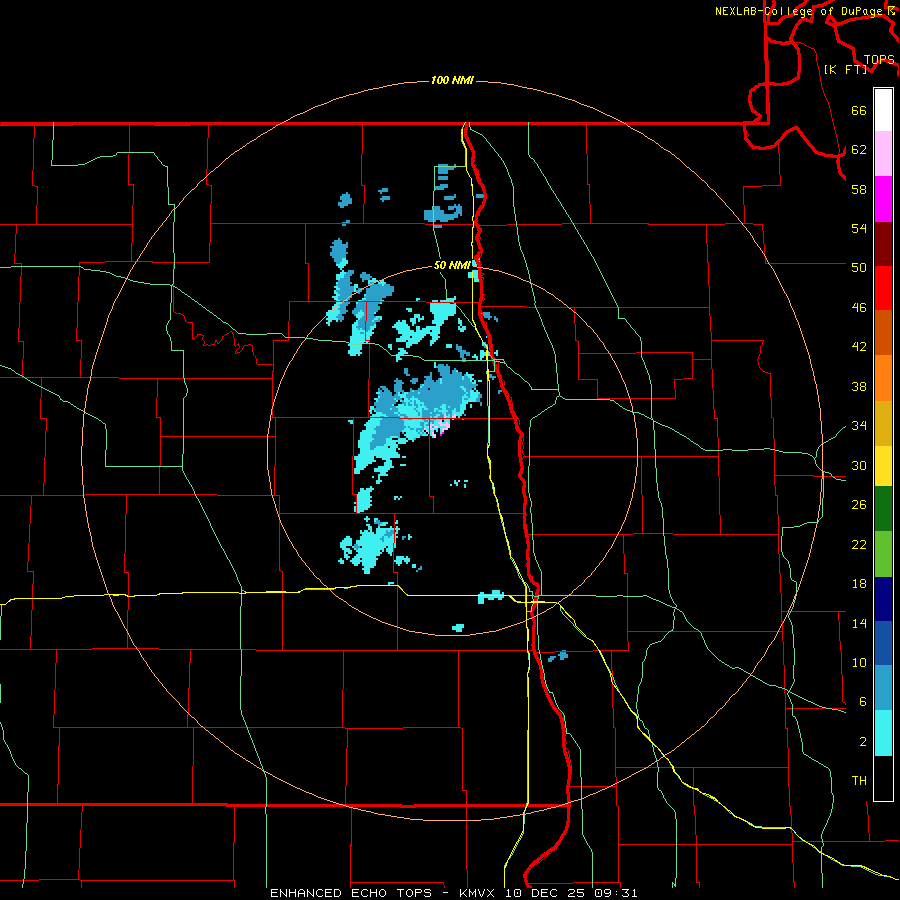Screen dimensions: 900x900
Task: Click the legend value '66'
Action: point(859,110)
